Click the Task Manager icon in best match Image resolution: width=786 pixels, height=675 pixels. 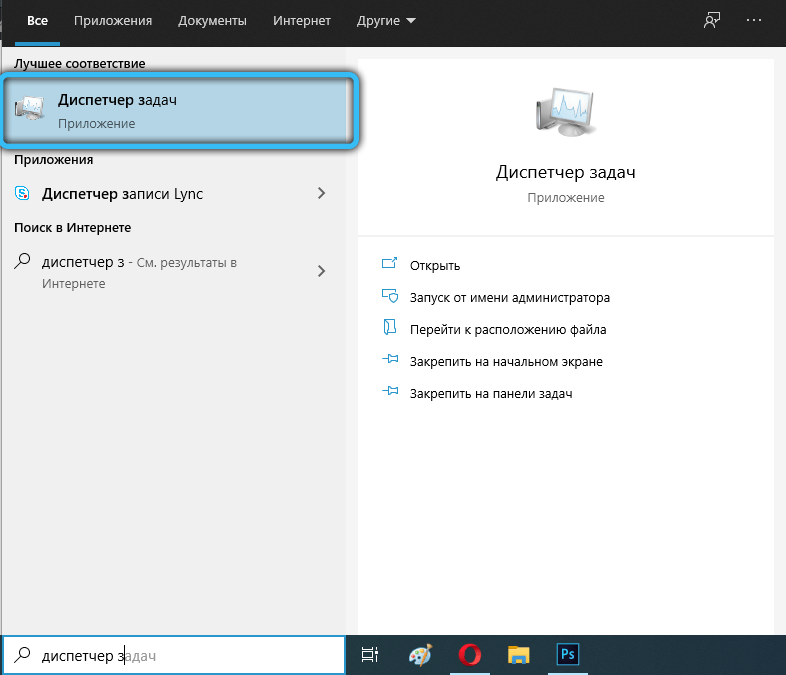coord(30,108)
